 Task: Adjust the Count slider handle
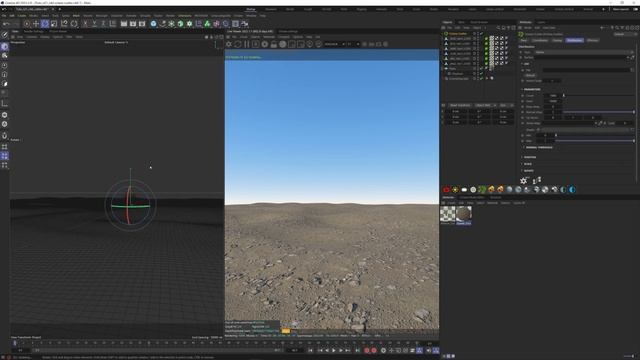tap(564, 96)
